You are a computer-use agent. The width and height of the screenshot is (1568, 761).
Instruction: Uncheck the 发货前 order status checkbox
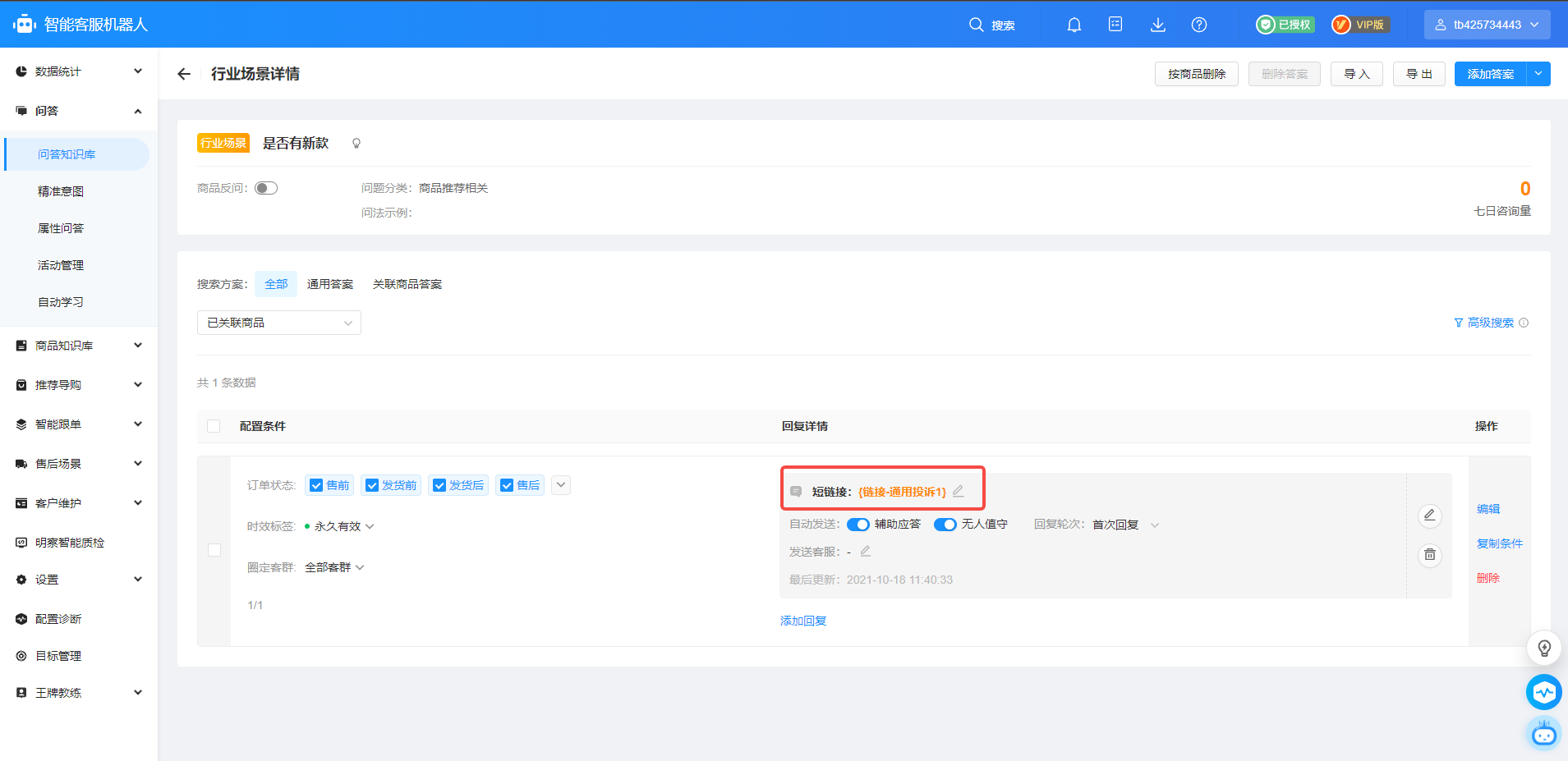[372, 485]
